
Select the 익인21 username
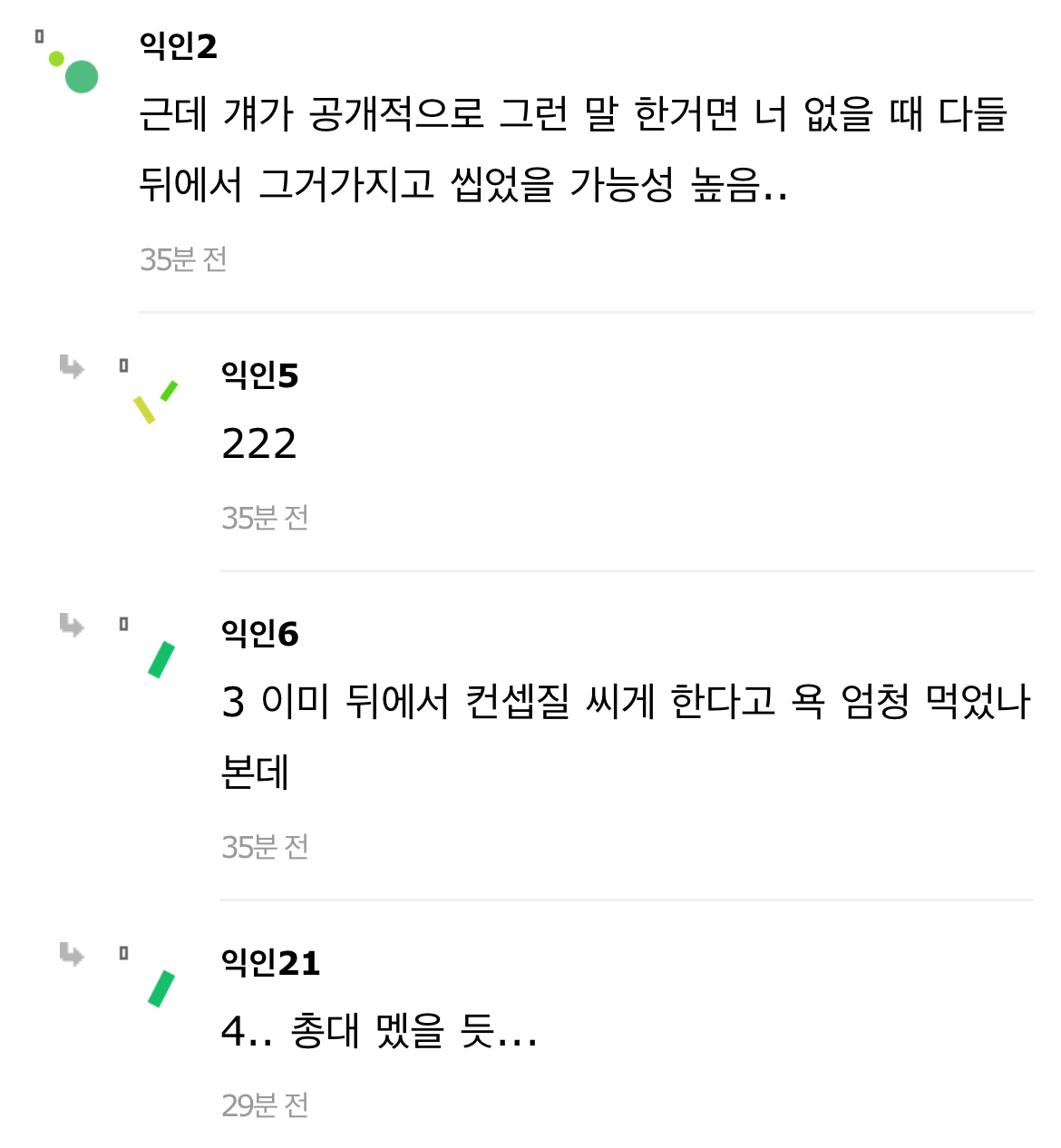tap(270, 962)
